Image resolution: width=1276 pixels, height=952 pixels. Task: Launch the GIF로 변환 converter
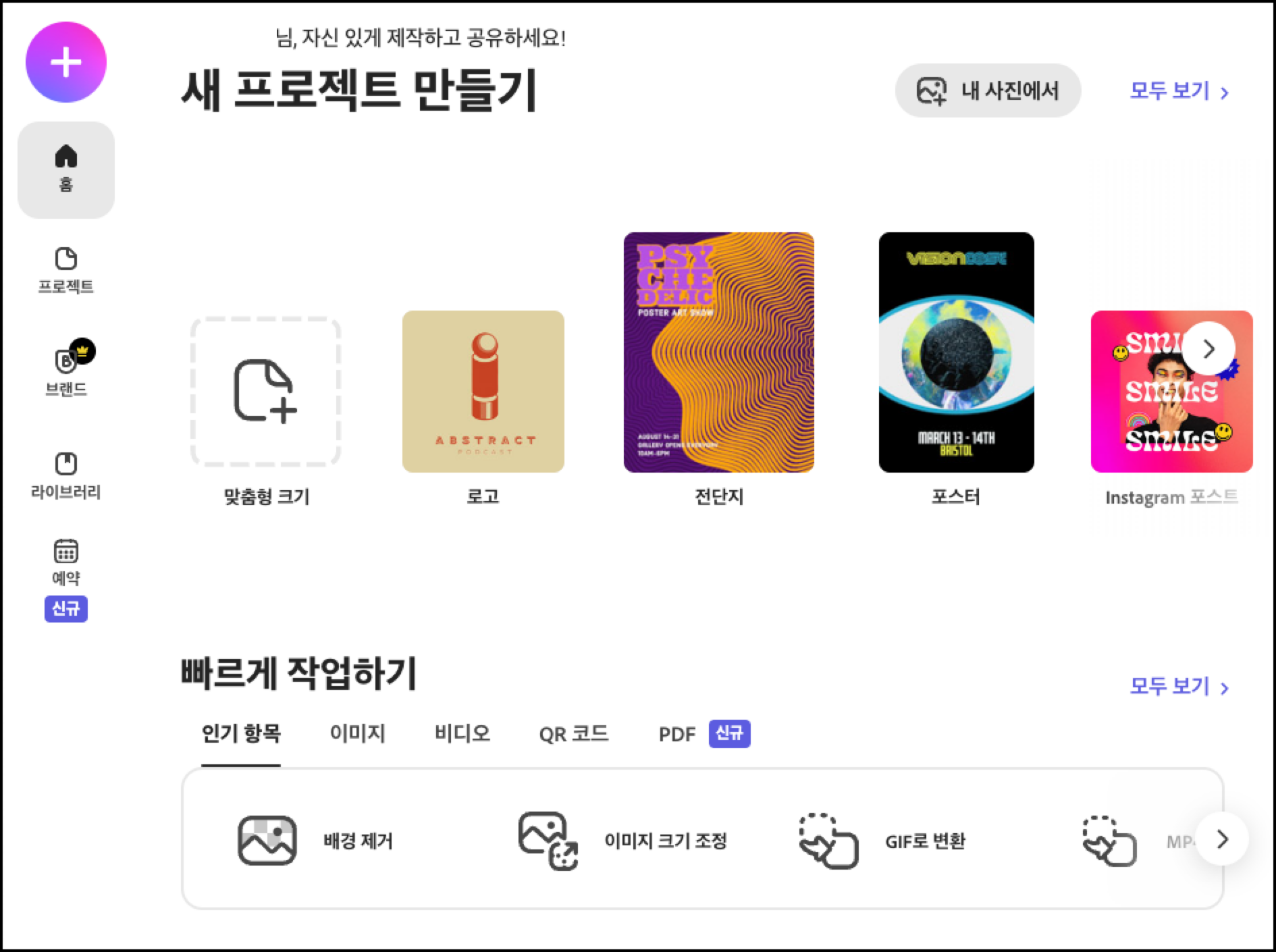(898, 841)
